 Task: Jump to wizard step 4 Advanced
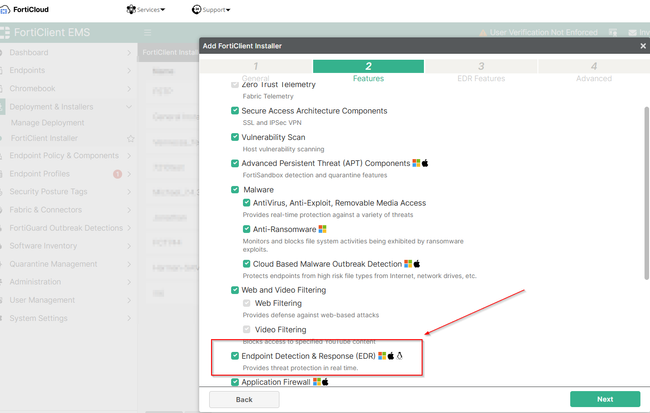pos(594,71)
